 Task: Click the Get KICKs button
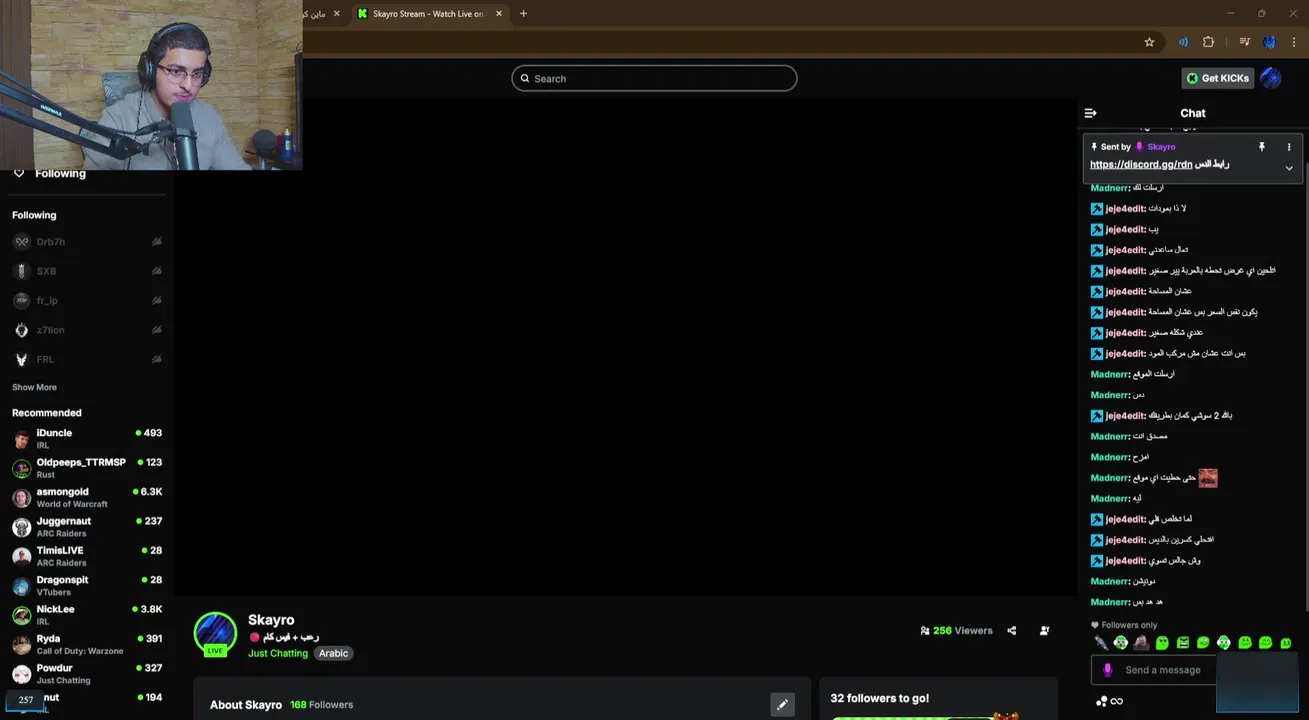point(1217,78)
